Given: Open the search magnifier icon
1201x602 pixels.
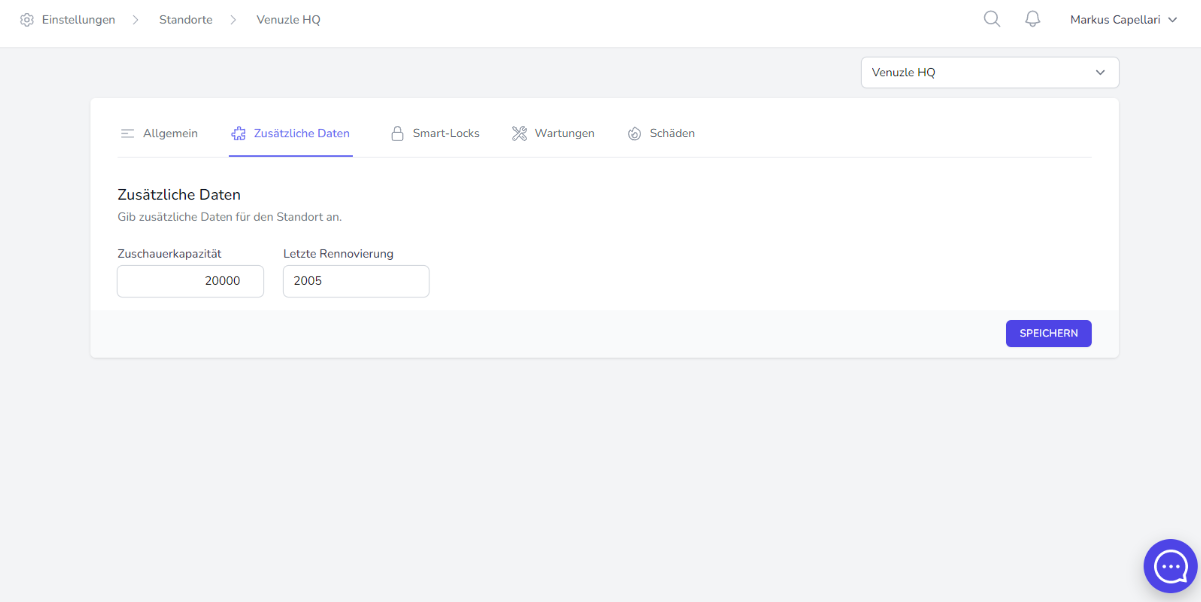Looking at the screenshot, I should (x=992, y=19).
